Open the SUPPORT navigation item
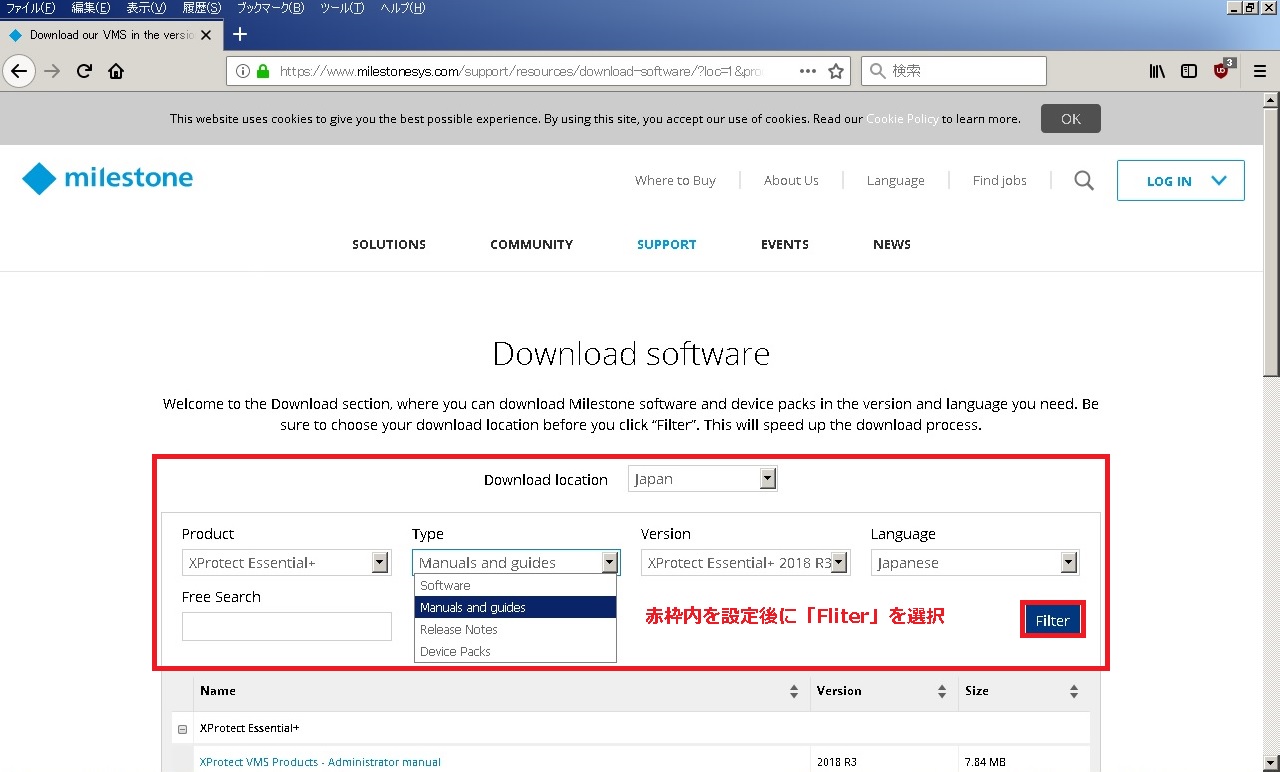Viewport: 1280px width, 772px height. 666,244
